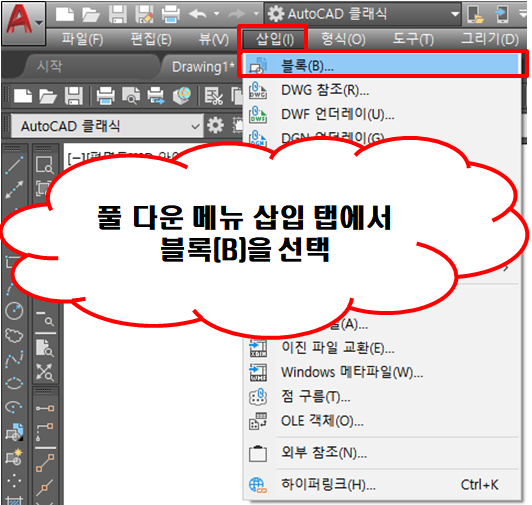
Task: Click Make Block icon in Draw toolbar
Action: point(14,456)
